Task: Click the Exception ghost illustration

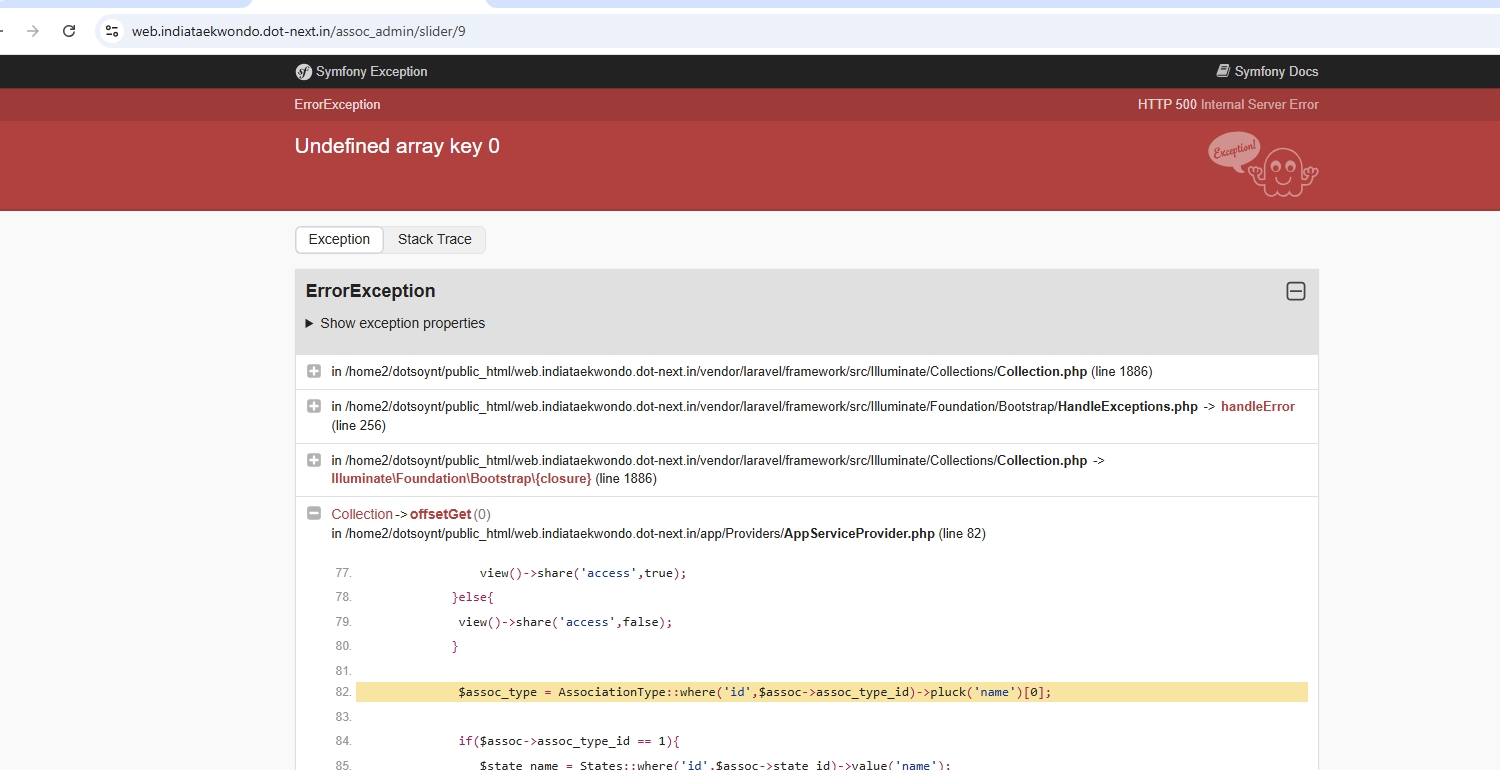Action: (1264, 164)
